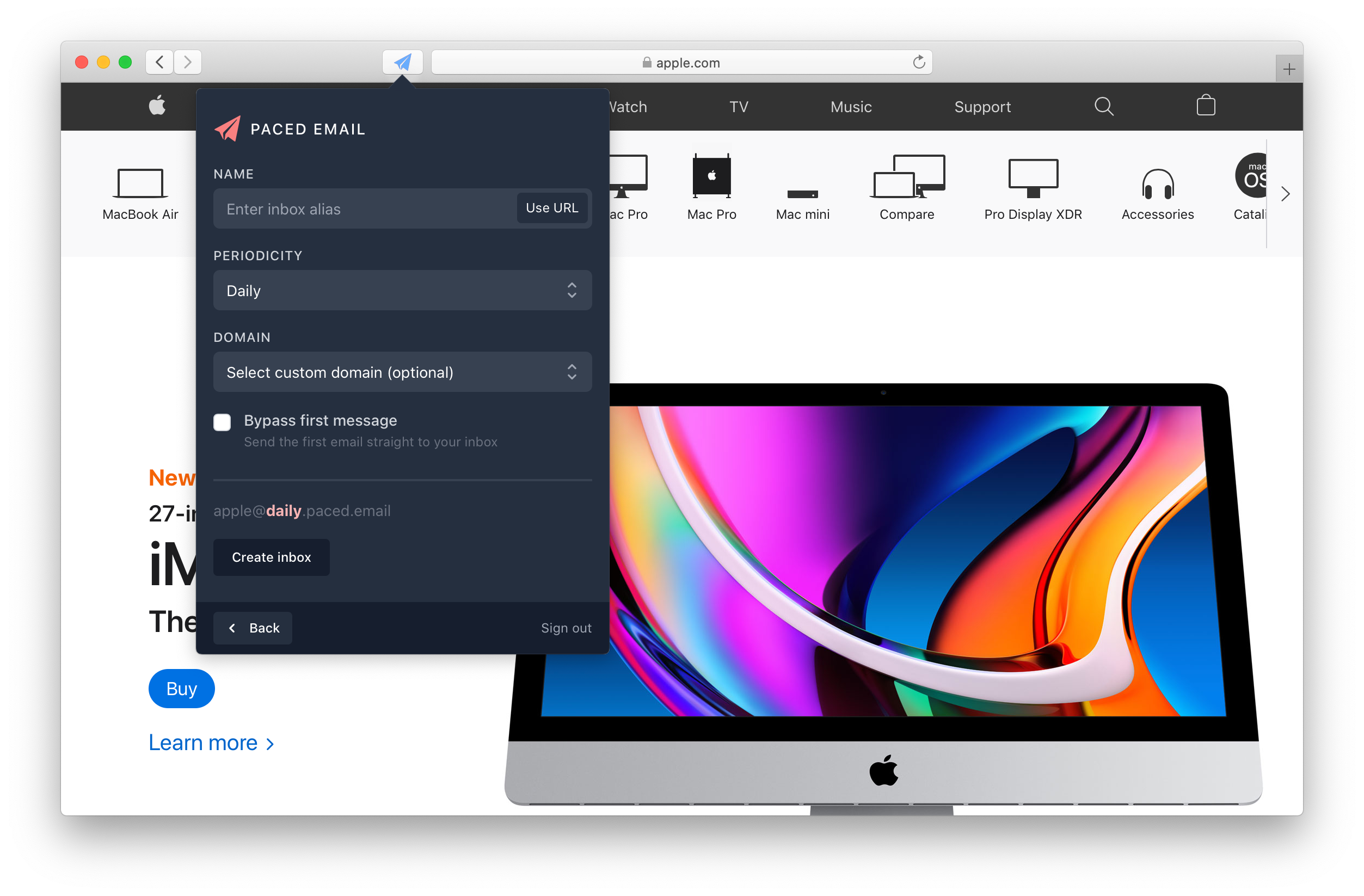Close the Safari window with red button
The height and width of the screenshot is (896, 1364).
pos(82,62)
